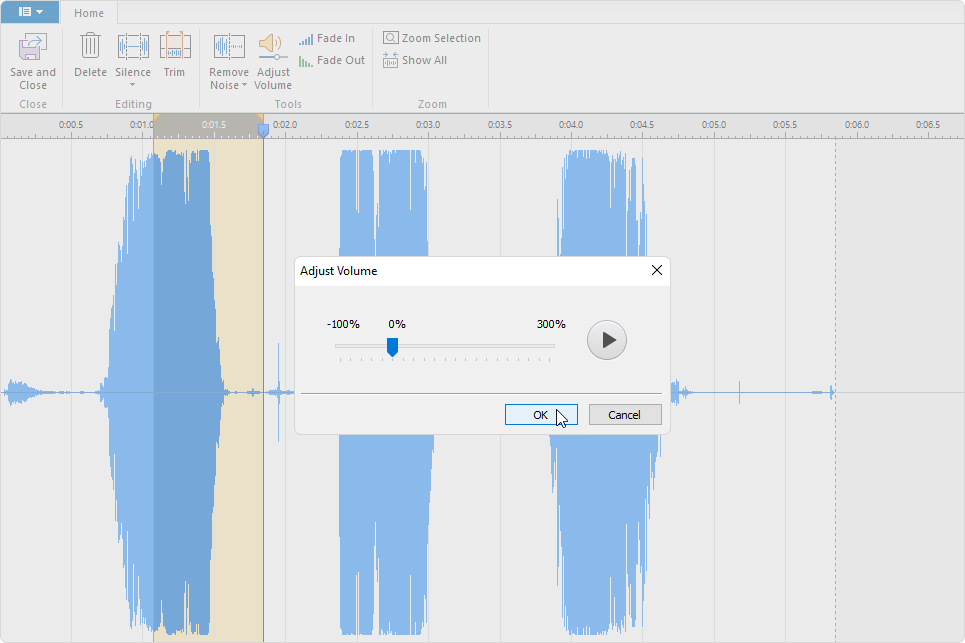The width and height of the screenshot is (965, 643).
Task: Open the Adjust Volume speaker tool
Action: pyautogui.click(x=272, y=46)
